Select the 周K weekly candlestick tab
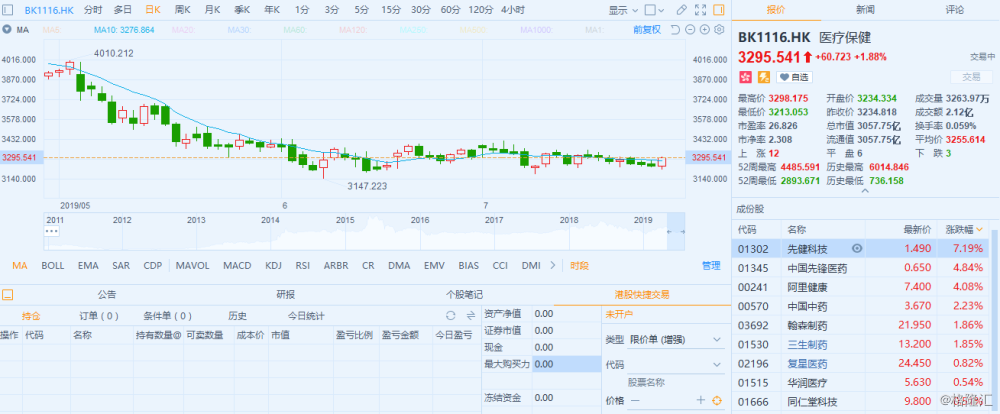The height and width of the screenshot is (414, 1000). (x=182, y=9)
